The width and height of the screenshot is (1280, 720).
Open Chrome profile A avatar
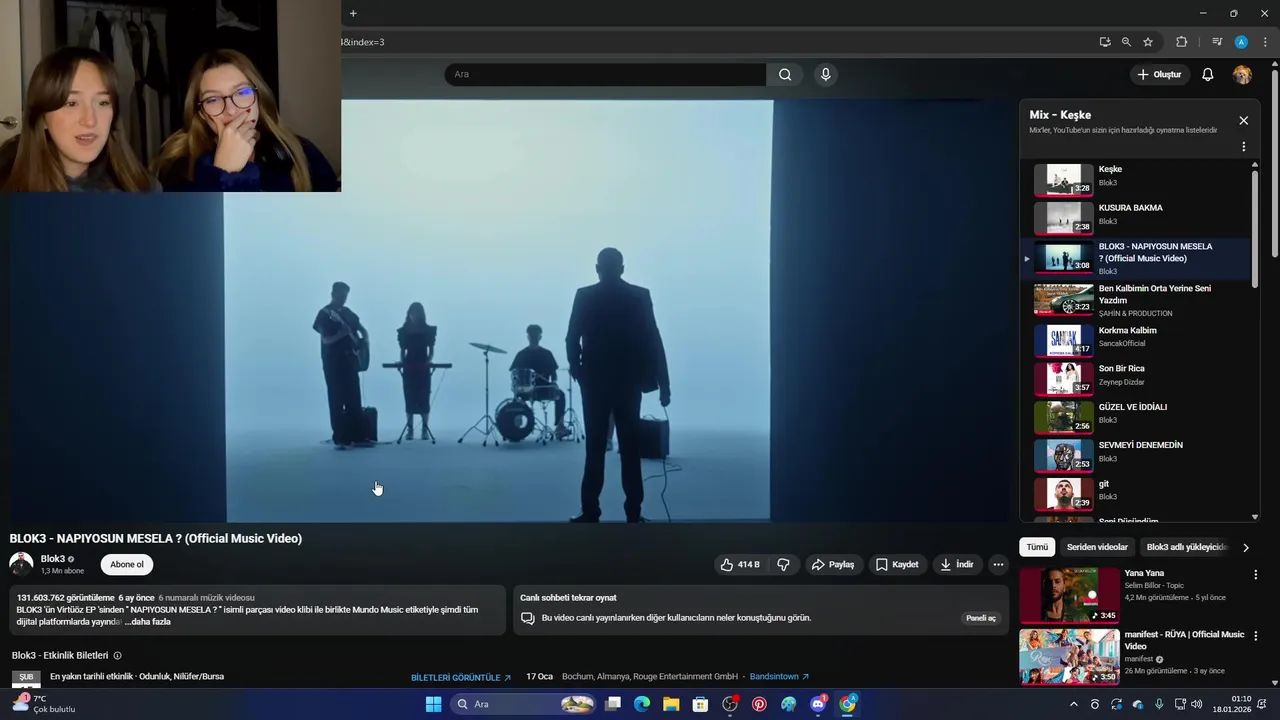1241,42
